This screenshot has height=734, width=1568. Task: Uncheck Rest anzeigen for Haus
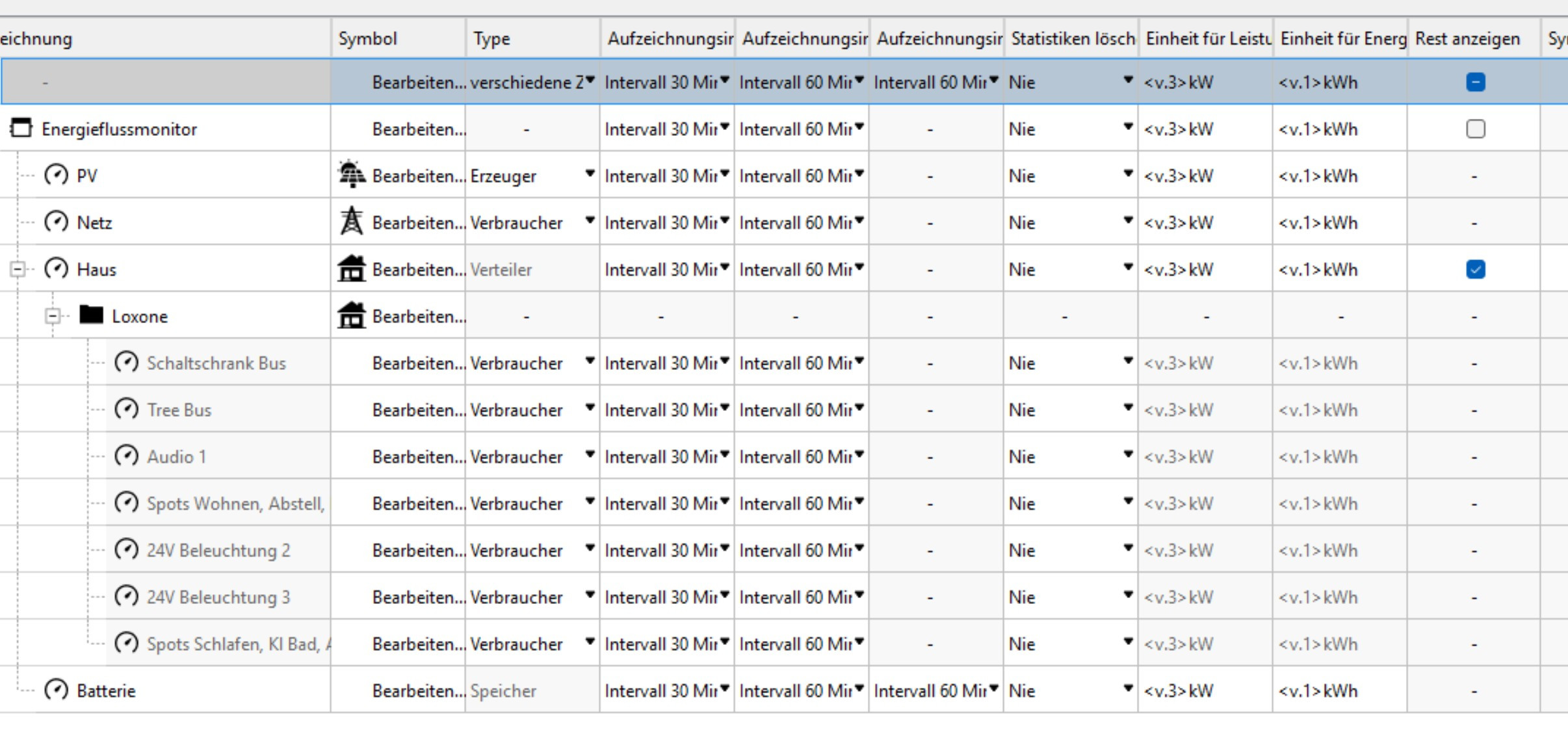point(1475,269)
